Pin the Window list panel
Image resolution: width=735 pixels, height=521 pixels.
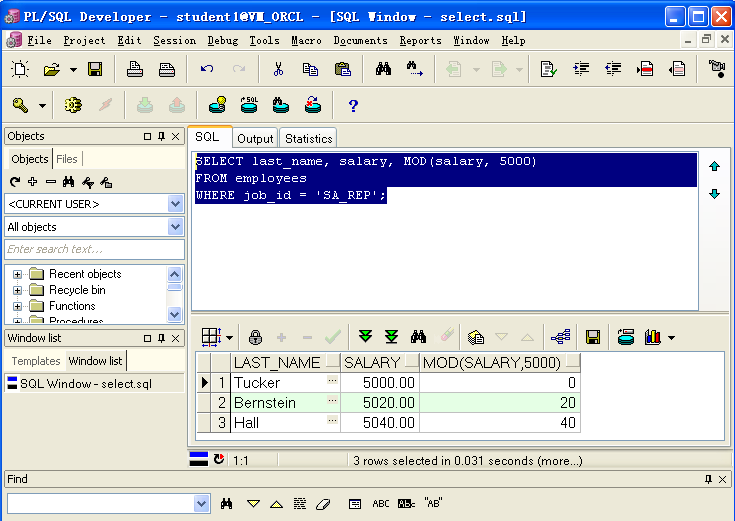pos(161,338)
